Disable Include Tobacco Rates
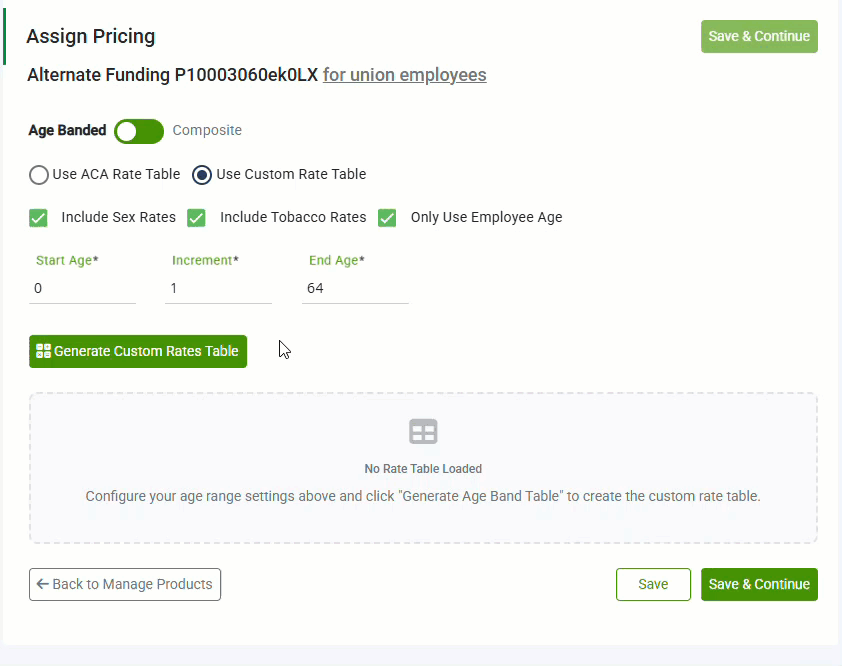The image size is (842, 666). point(196,217)
